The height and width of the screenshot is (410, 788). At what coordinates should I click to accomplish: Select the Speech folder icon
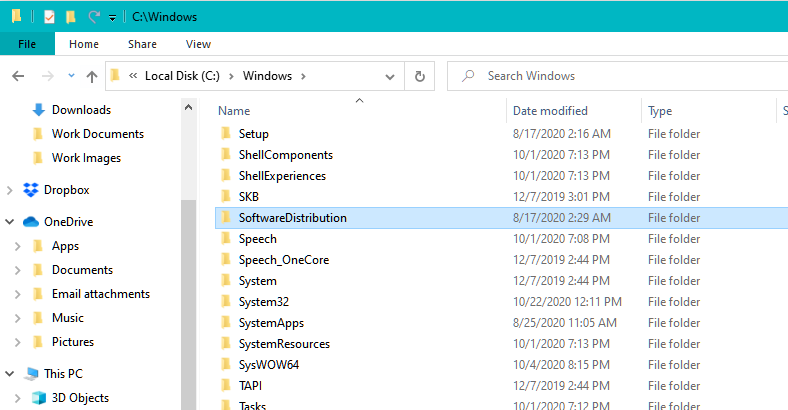pyautogui.click(x=226, y=239)
